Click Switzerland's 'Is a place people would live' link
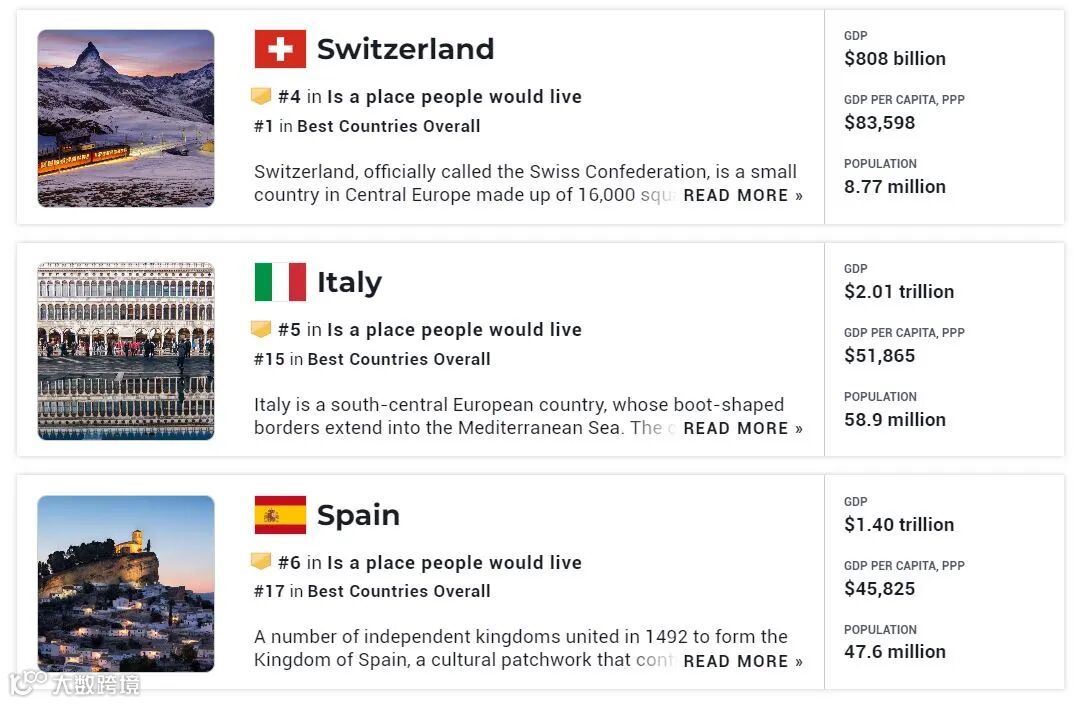This screenshot has height=704, width=1078. pos(454,97)
